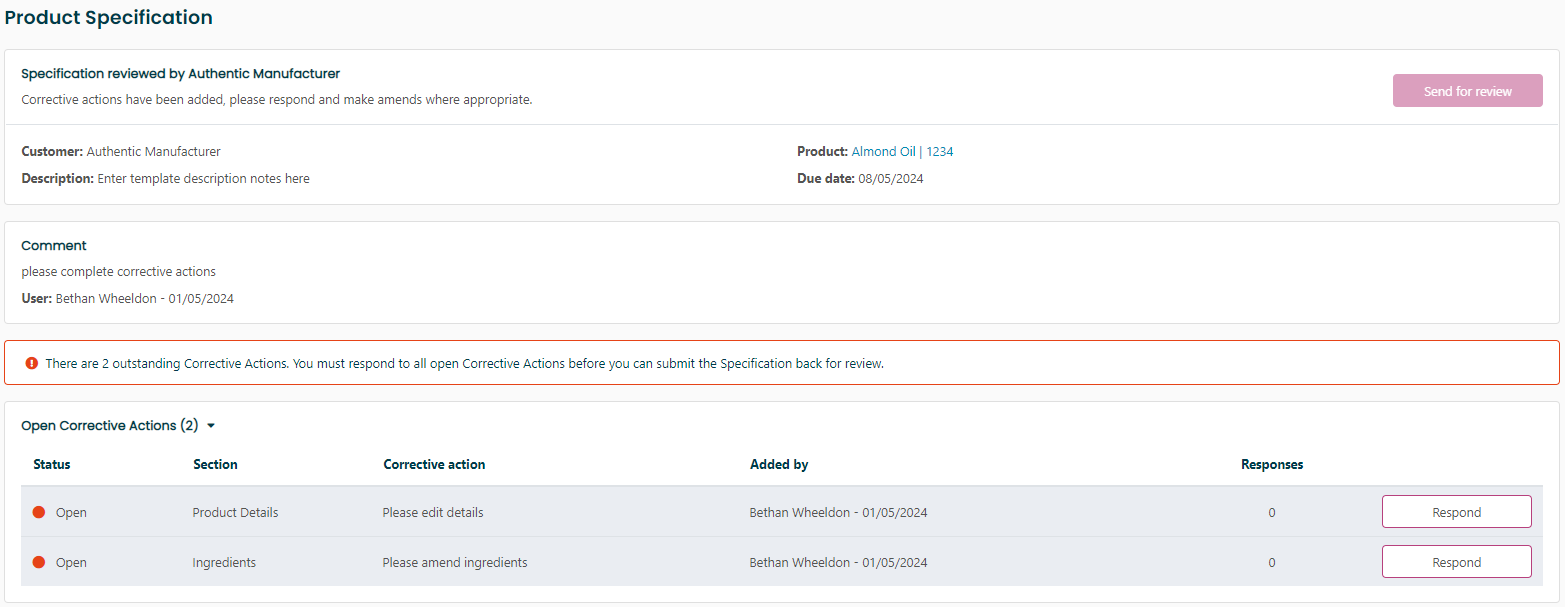Click red status dot for Product Details row
The image size is (1565, 607).
39,512
